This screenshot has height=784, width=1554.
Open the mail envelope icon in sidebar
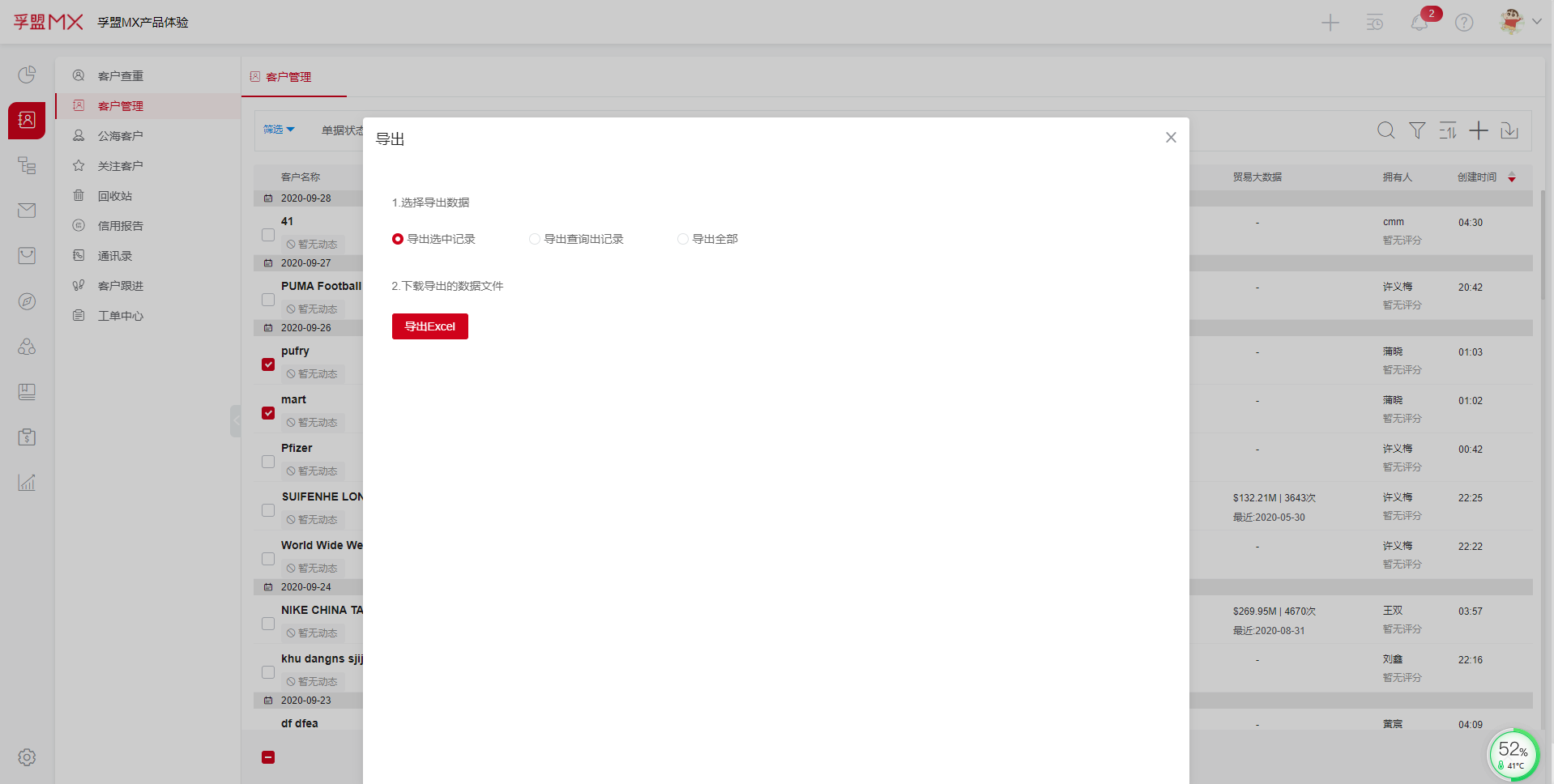coord(27,211)
